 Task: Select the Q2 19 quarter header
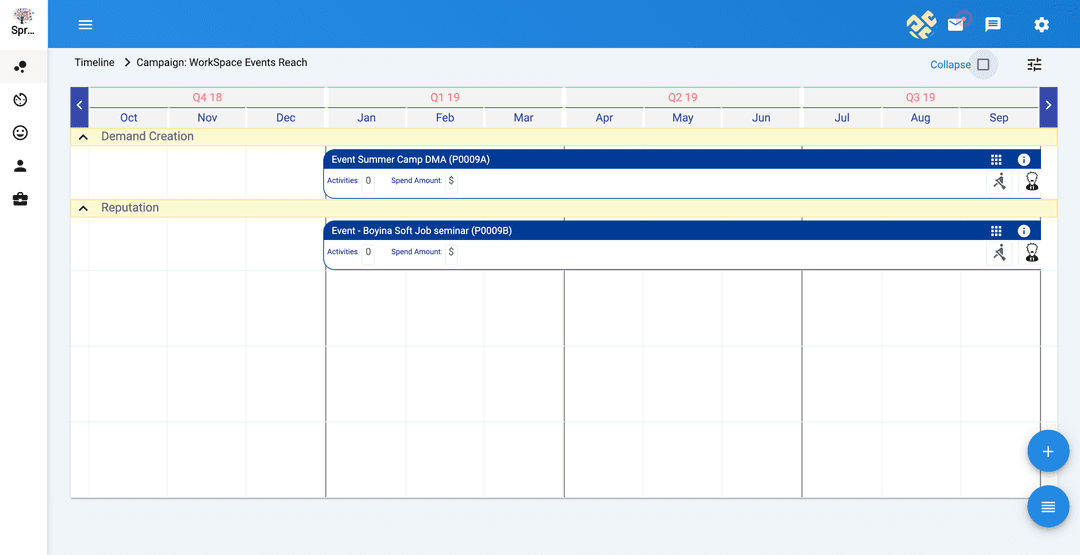(683, 97)
